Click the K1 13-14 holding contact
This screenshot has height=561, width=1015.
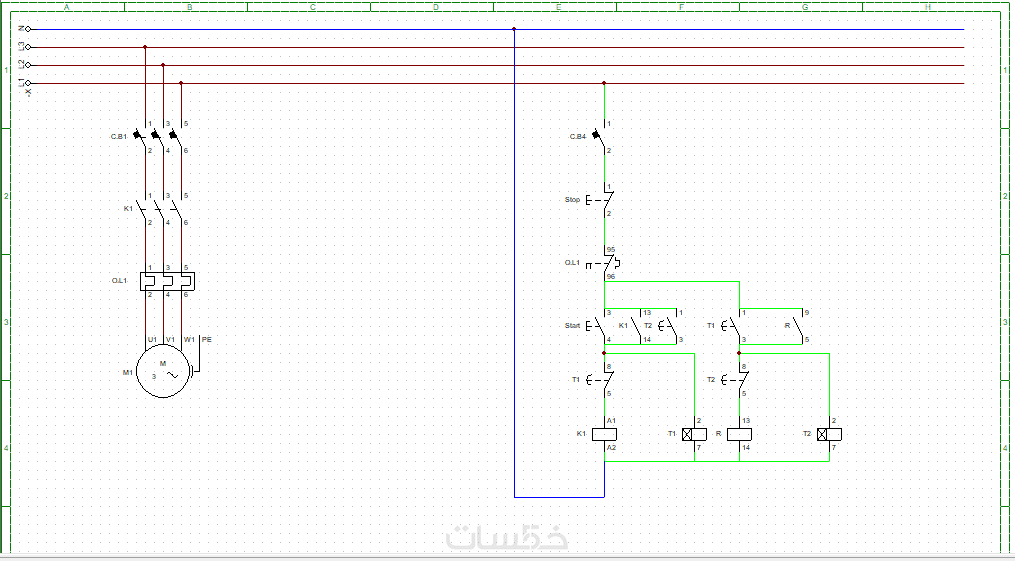640,326
